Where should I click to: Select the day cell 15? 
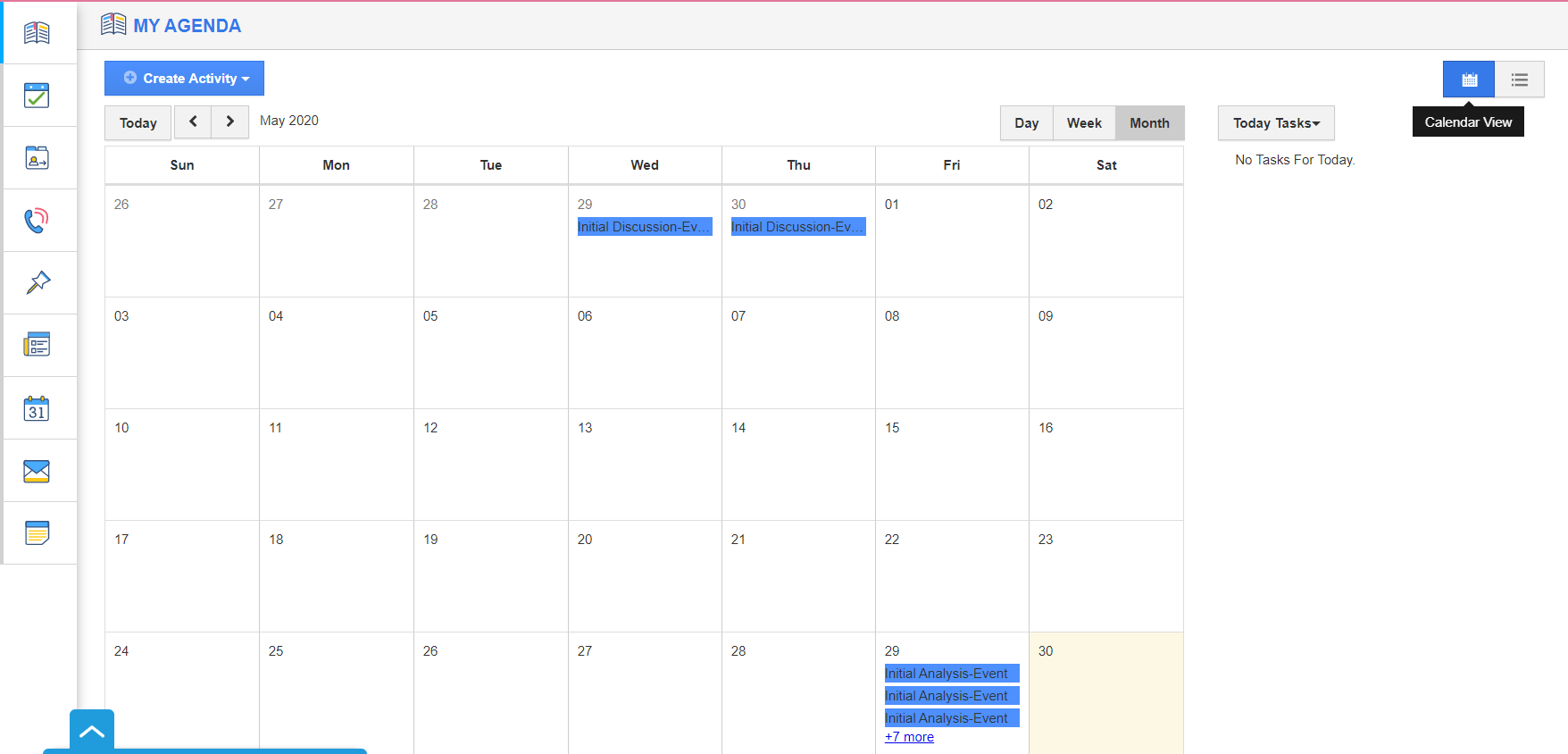[952, 465]
